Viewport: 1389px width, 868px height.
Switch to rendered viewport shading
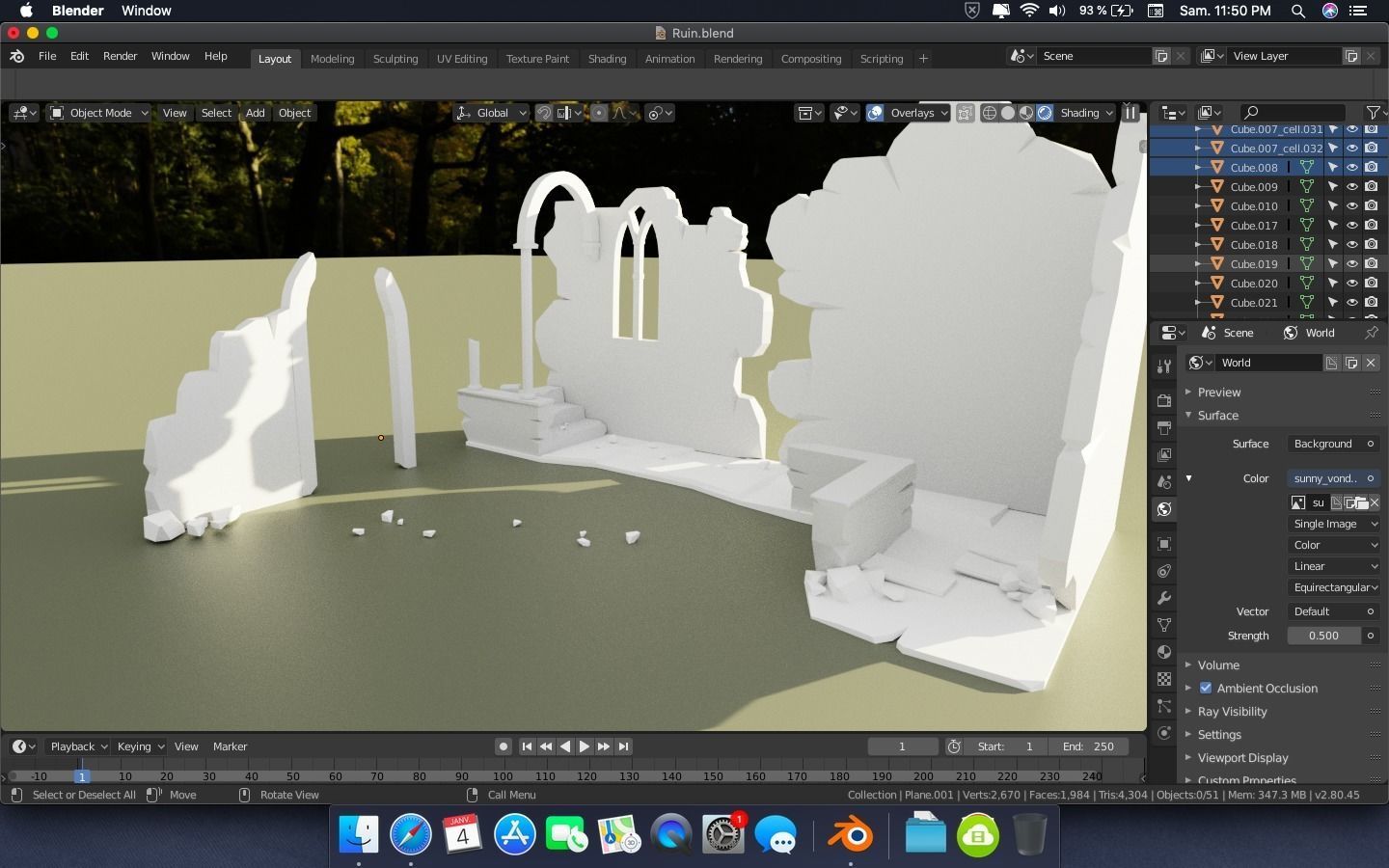pyautogui.click(x=1045, y=113)
